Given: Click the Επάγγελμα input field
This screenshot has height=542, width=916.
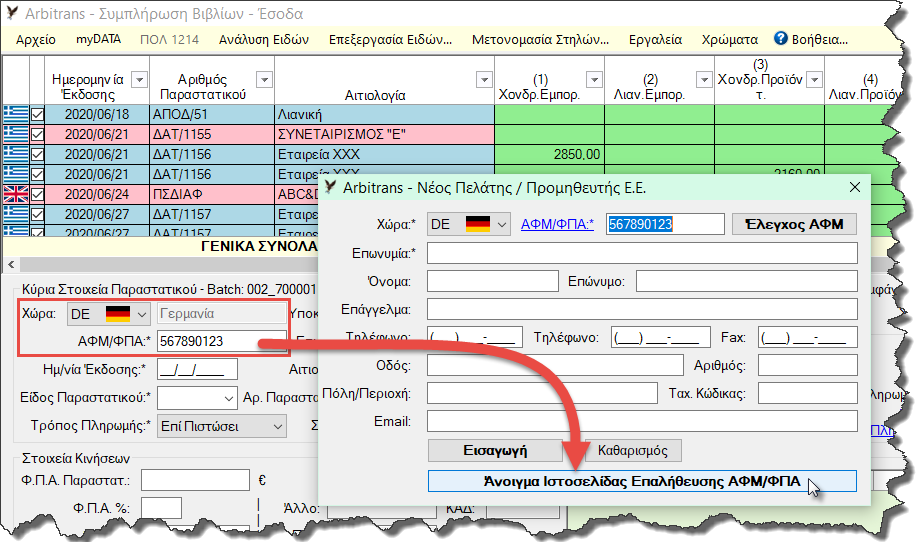Looking at the screenshot, I should click(642, 310).
